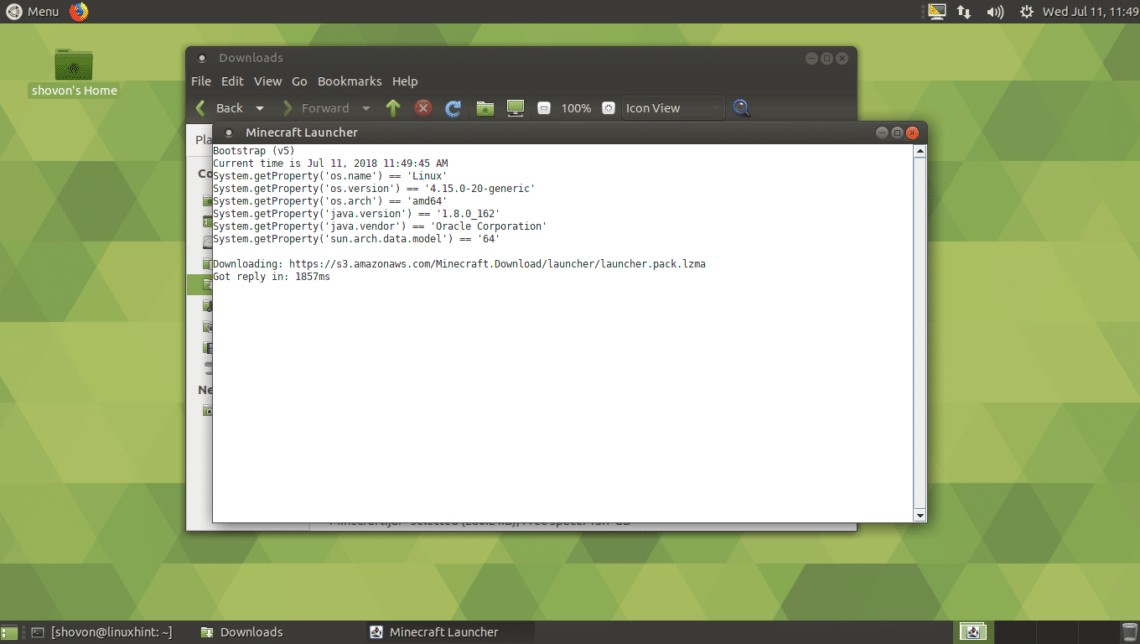
Task: Switch to the terminal window in taskbar
Action: click(x=100, y=632)
